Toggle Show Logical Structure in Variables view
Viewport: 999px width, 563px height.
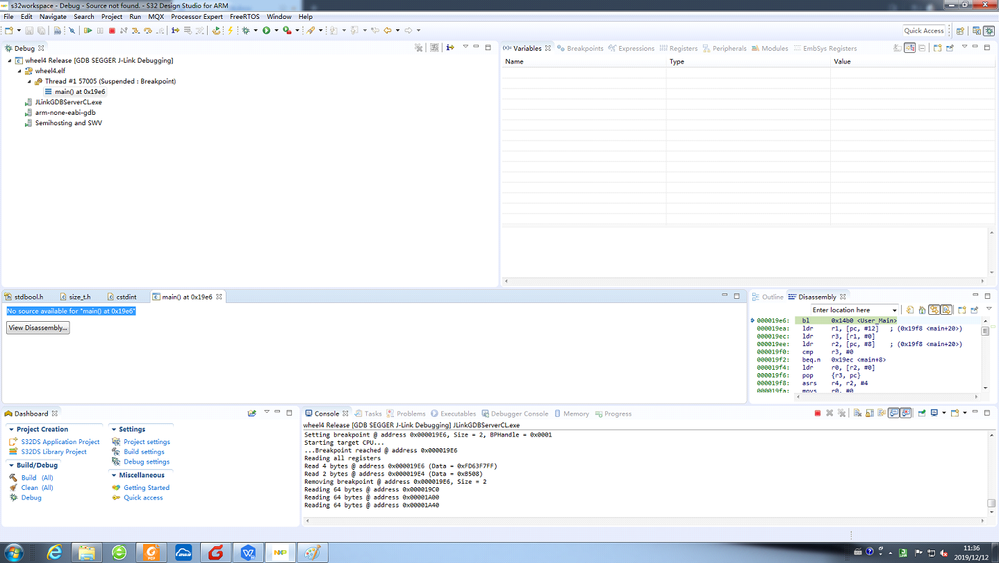click(910, 48)
